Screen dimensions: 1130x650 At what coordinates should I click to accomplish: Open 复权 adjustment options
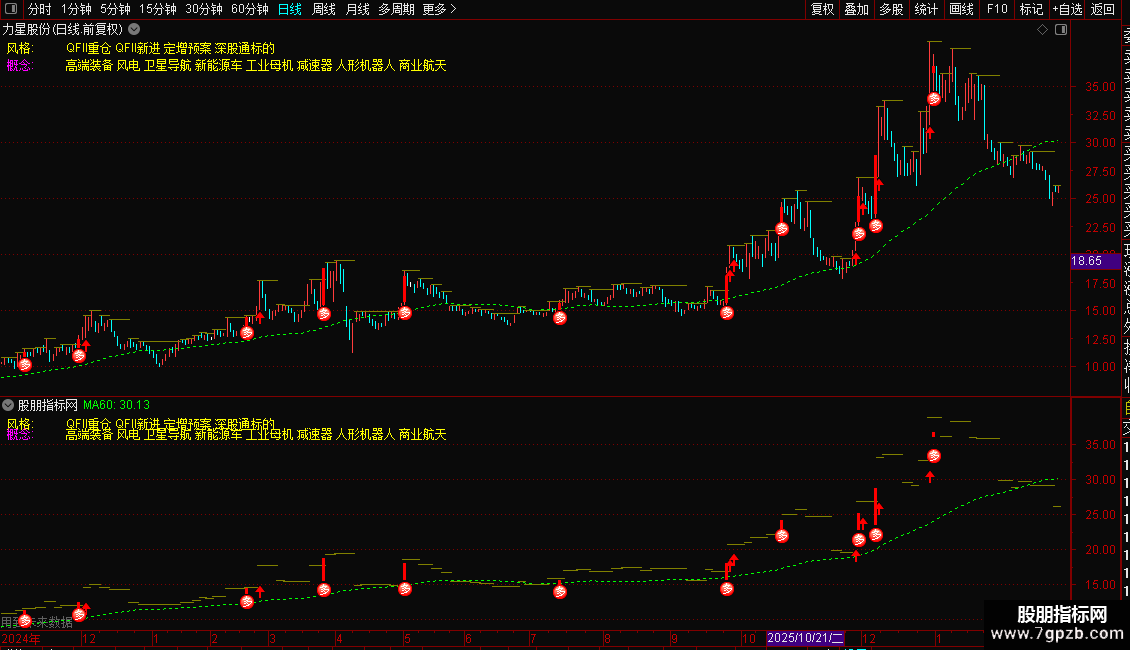(x=822, y=9)
